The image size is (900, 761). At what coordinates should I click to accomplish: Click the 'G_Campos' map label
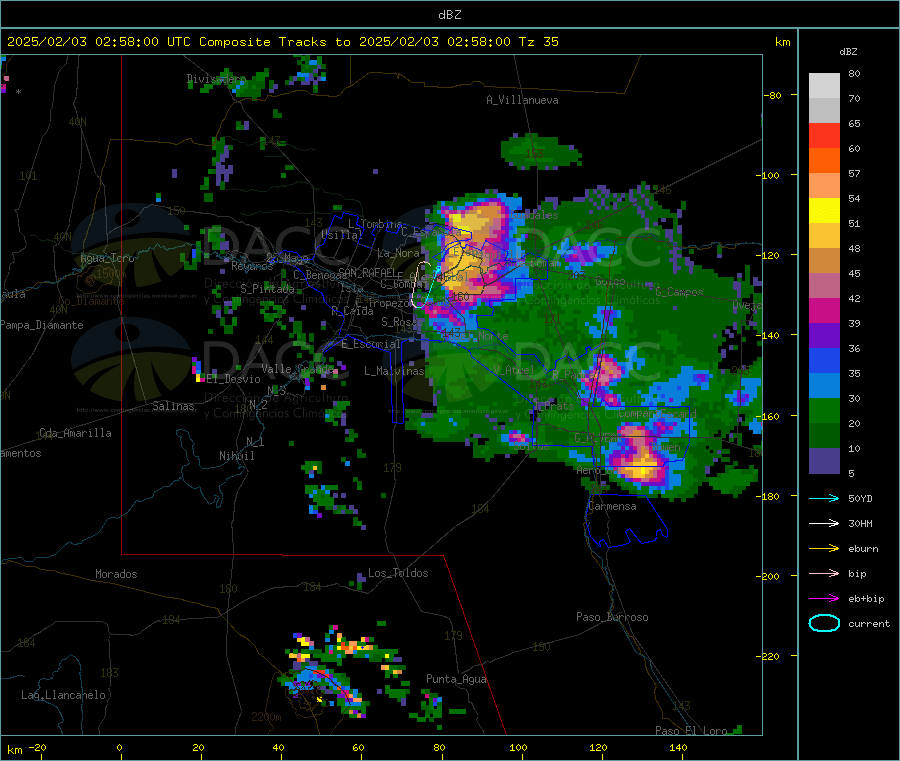click(679, 292)
